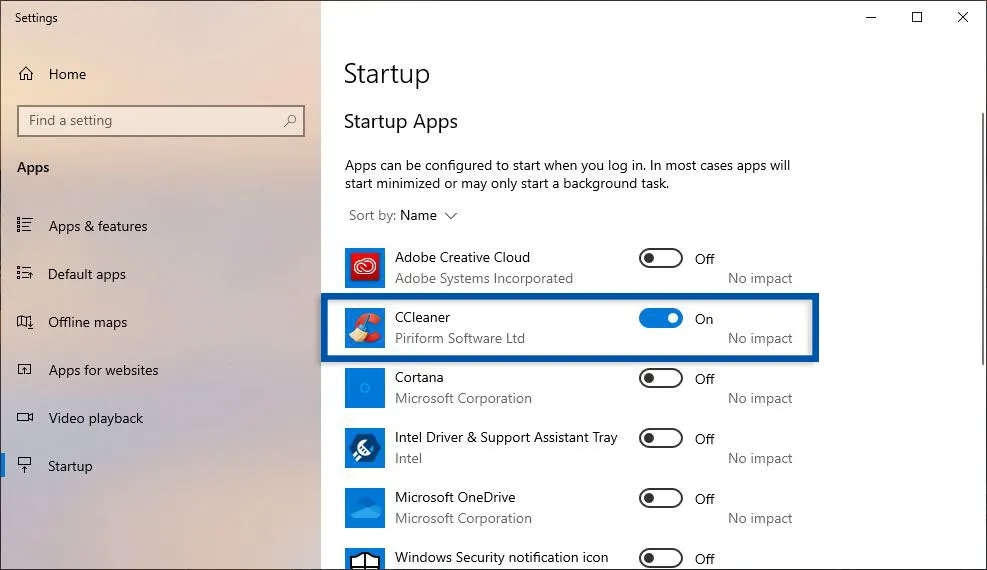Open Apps & features page
Image resolution: width=987 pixels, height=570 pixels.
coord(98,226)
